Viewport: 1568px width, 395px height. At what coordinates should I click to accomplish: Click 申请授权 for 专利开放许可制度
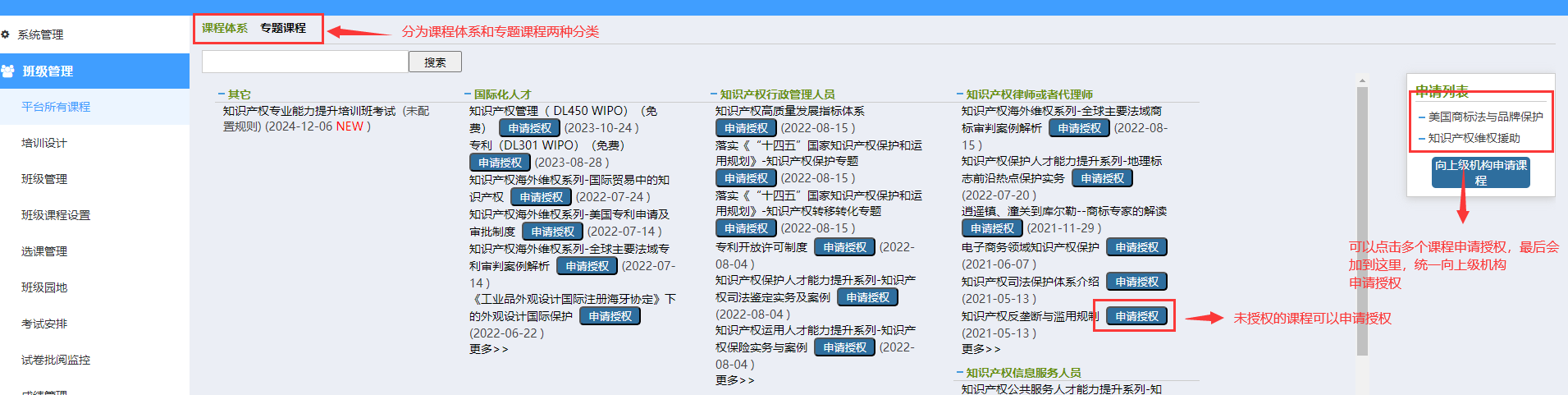coord(845,247)
